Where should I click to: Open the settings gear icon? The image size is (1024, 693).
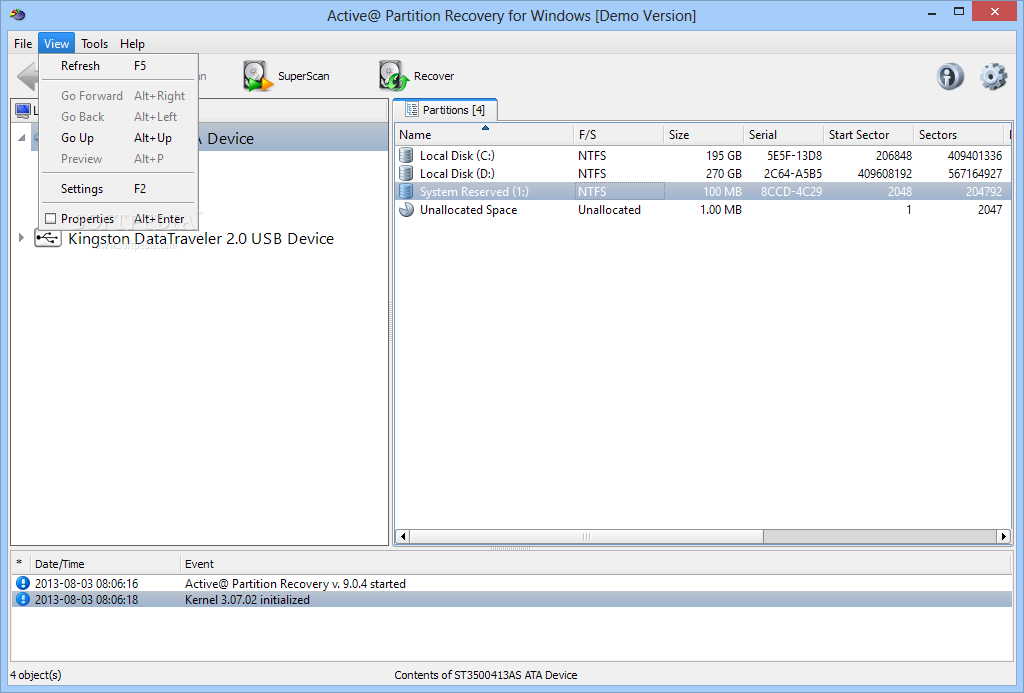click(993, 76)
